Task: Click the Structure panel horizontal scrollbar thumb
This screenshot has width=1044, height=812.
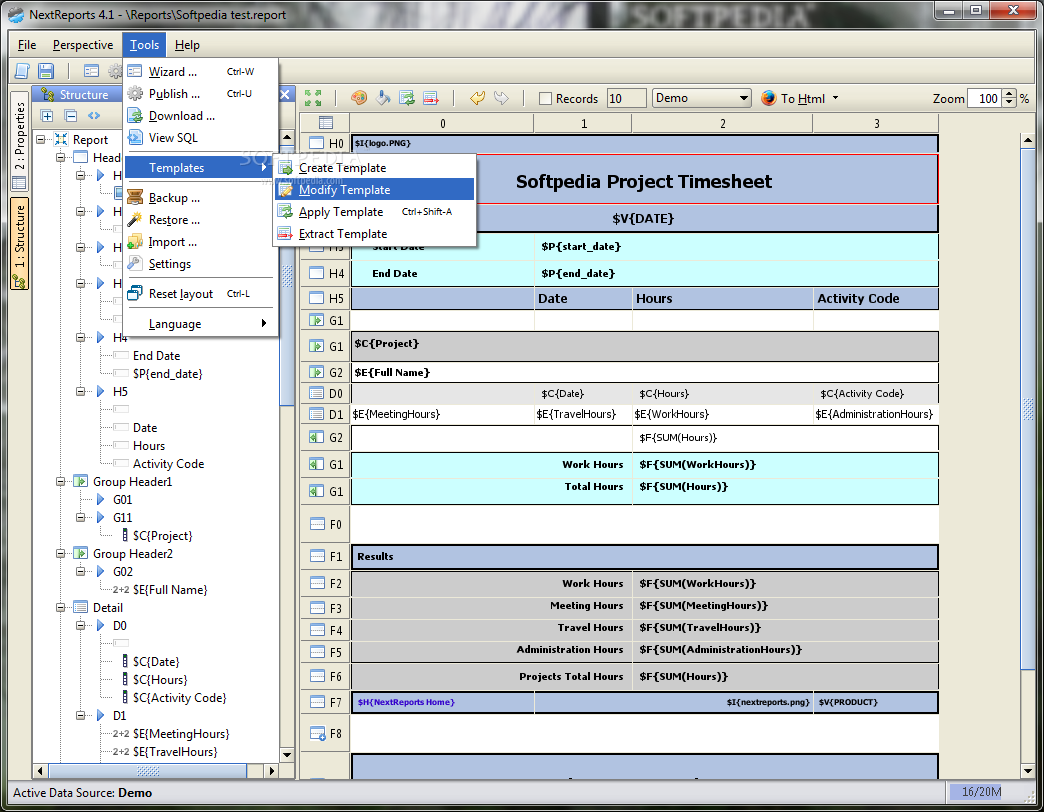Action: [x=148, y=771]
